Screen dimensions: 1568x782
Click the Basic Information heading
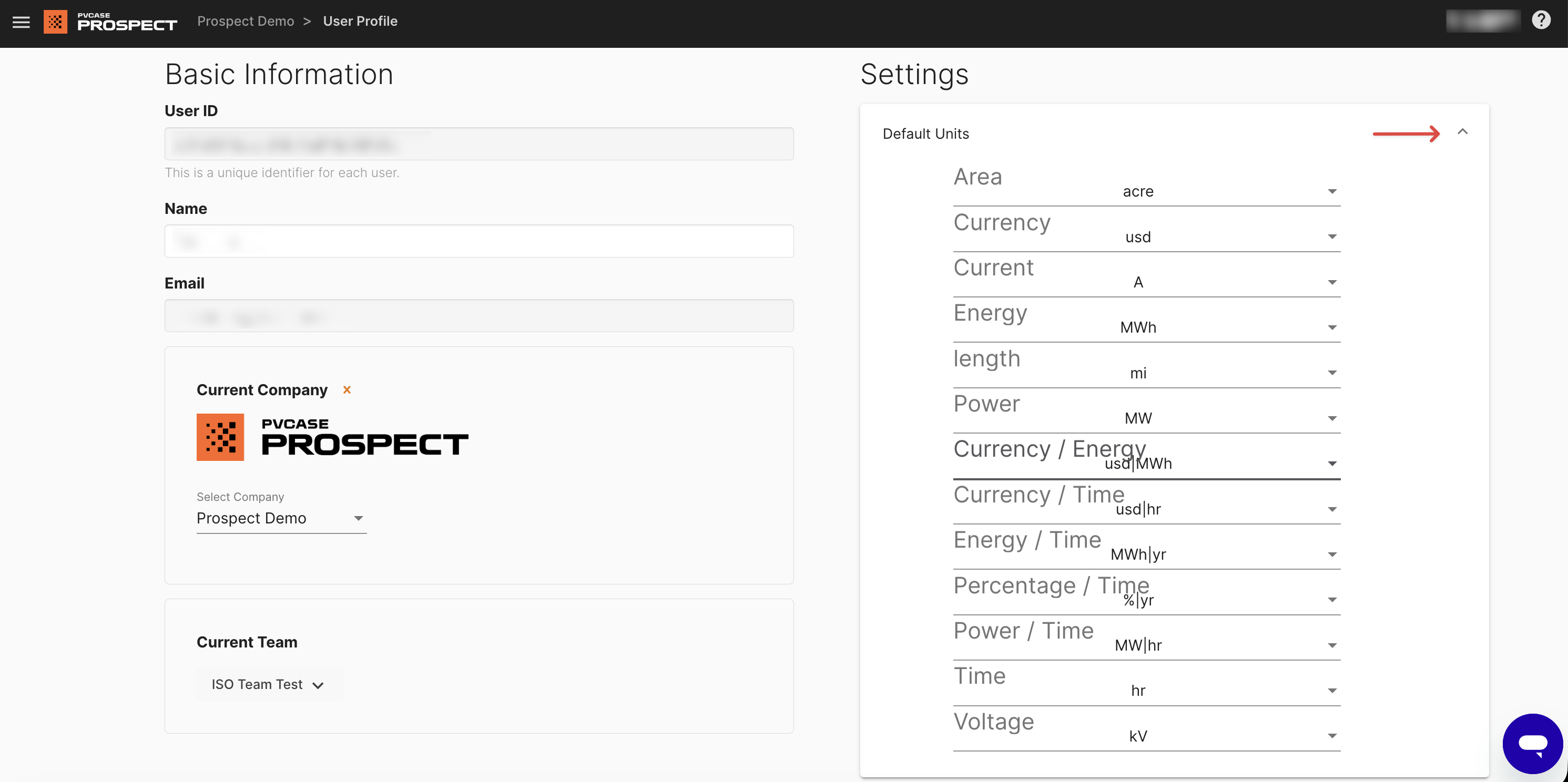(279, 74)
